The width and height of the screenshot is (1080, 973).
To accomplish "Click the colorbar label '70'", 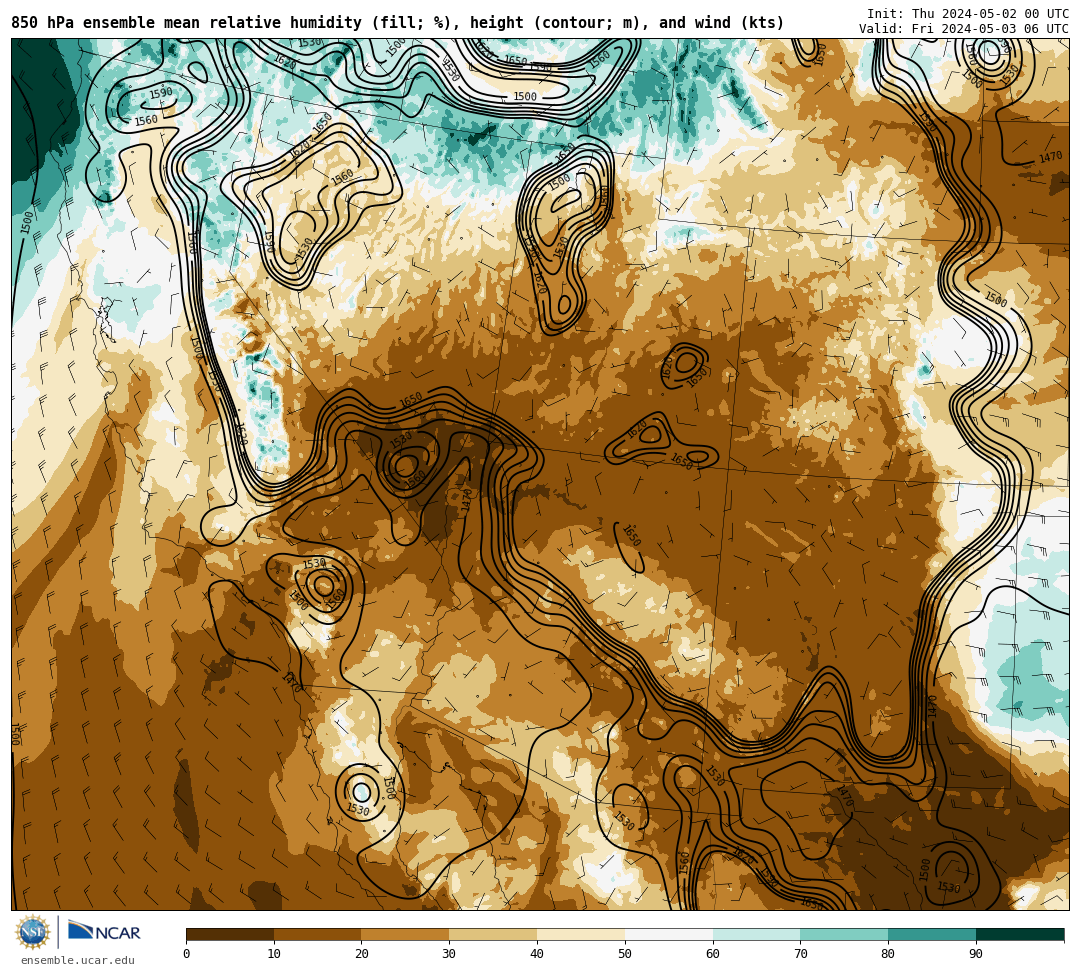I will (x=800, y=954).
